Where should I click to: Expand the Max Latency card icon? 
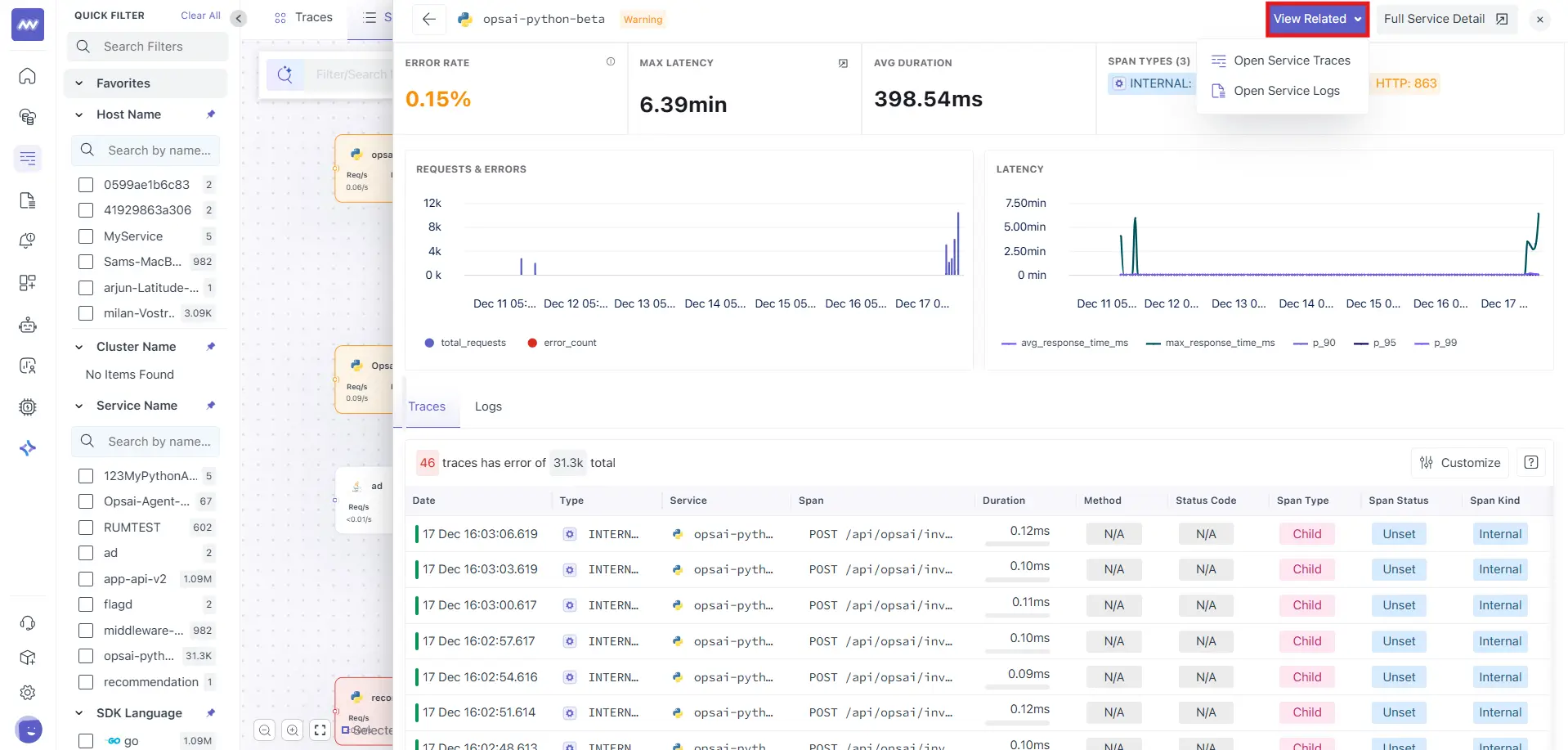click(843, 63)
